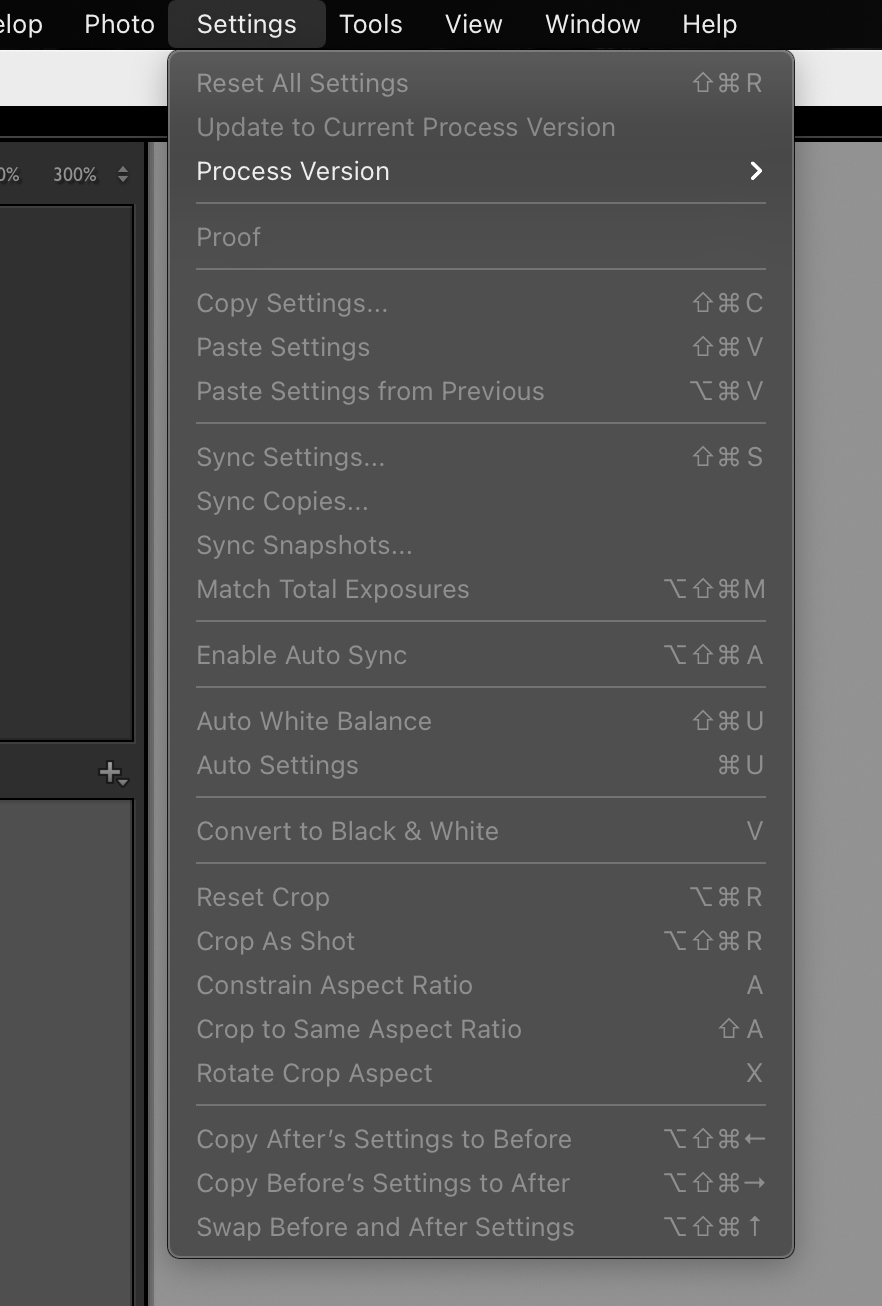Turn on Convert to Black & White
Image resolution: width=882 pixels, height=1306 pixels.
point(347,831)
